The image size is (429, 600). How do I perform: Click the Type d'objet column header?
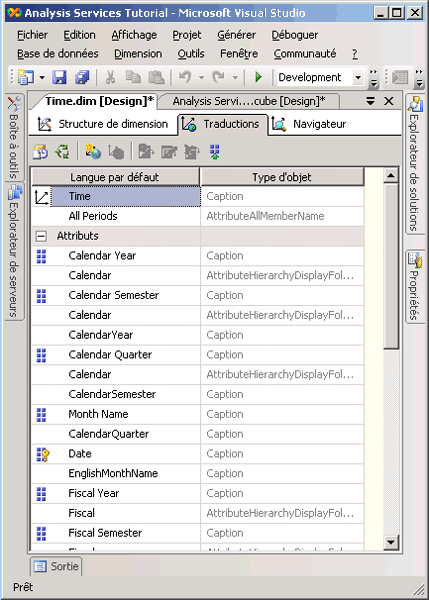[x=282, y=177]
